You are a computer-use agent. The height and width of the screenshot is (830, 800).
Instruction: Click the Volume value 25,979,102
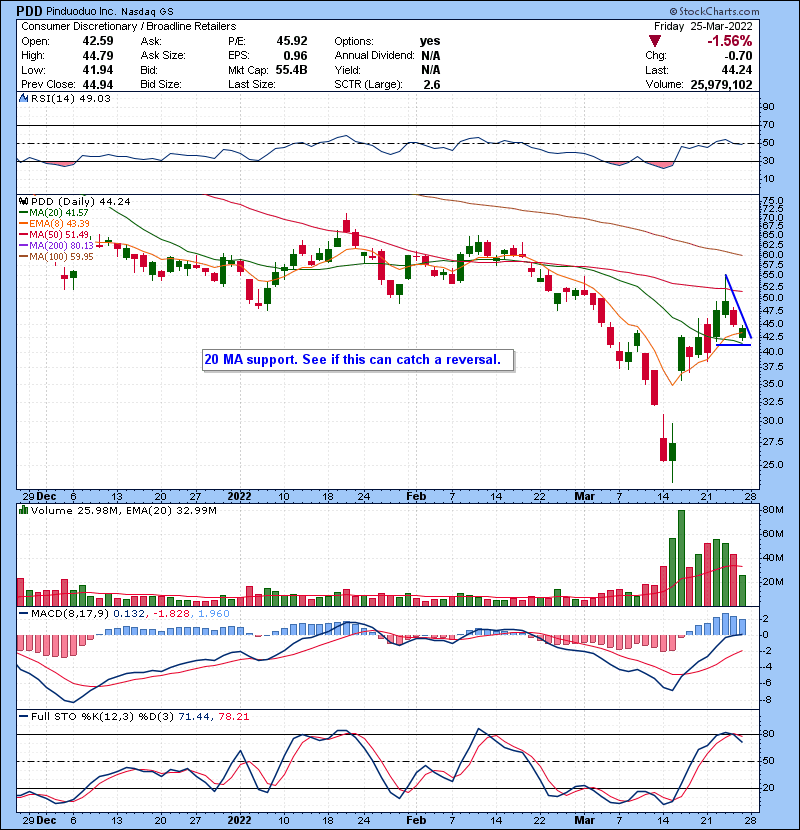coord(721,85)
